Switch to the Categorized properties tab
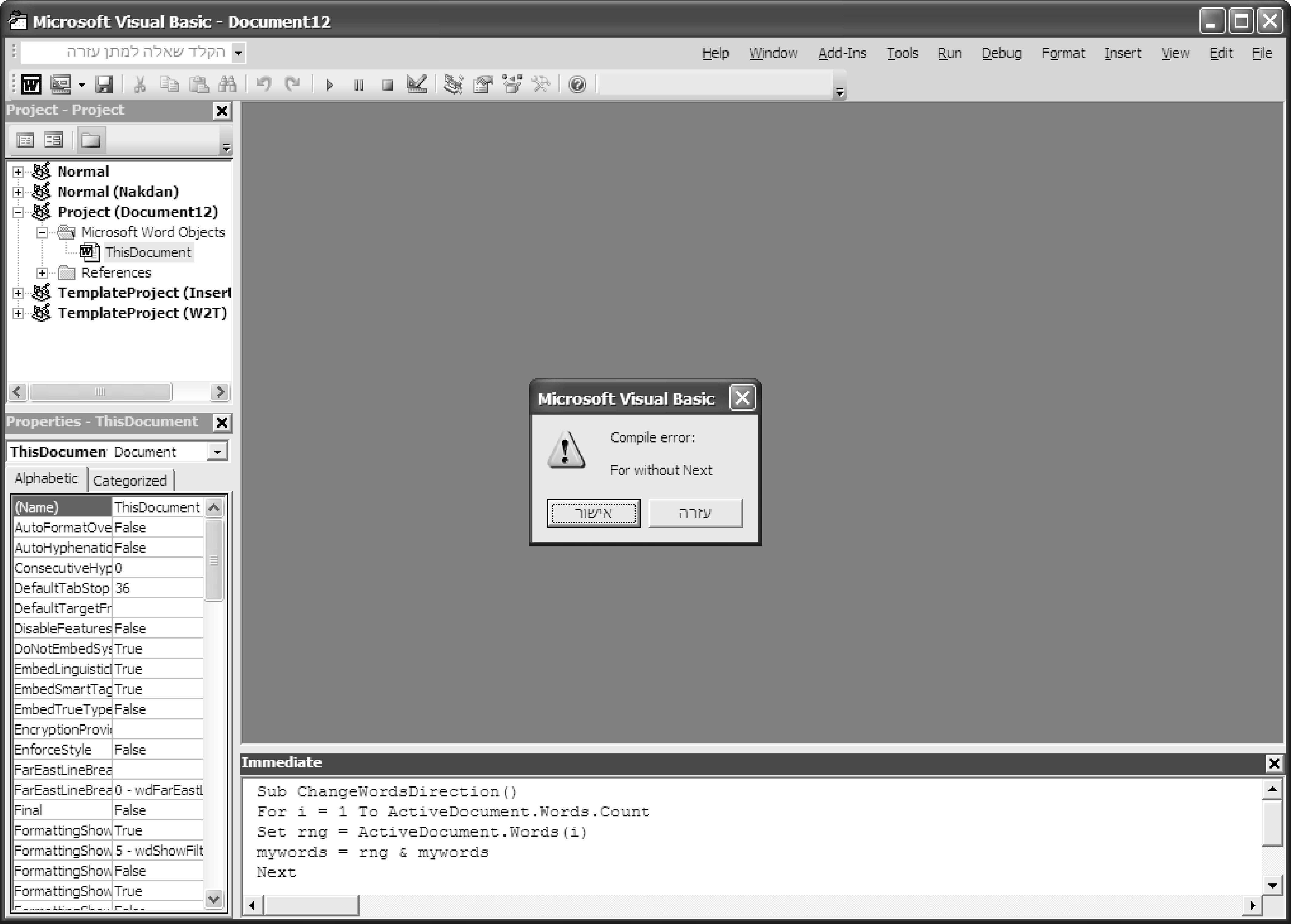This screenshot has width=1291, height=924. pos(130,481)
